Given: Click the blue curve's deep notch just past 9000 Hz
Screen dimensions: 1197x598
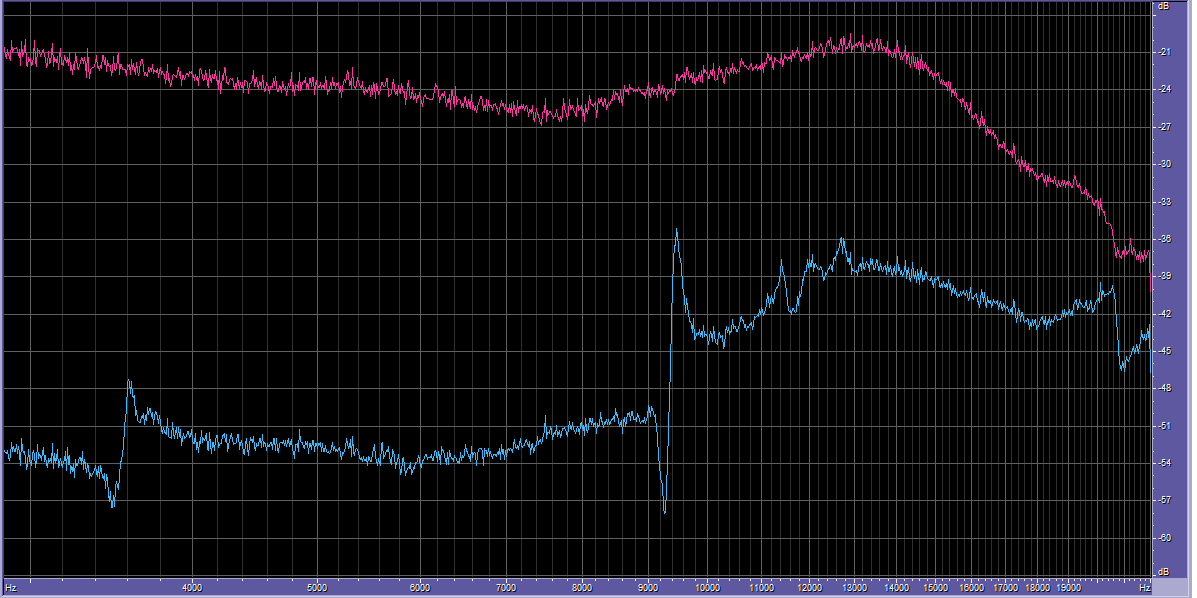Looking at the screenshot, I should 664,510.
